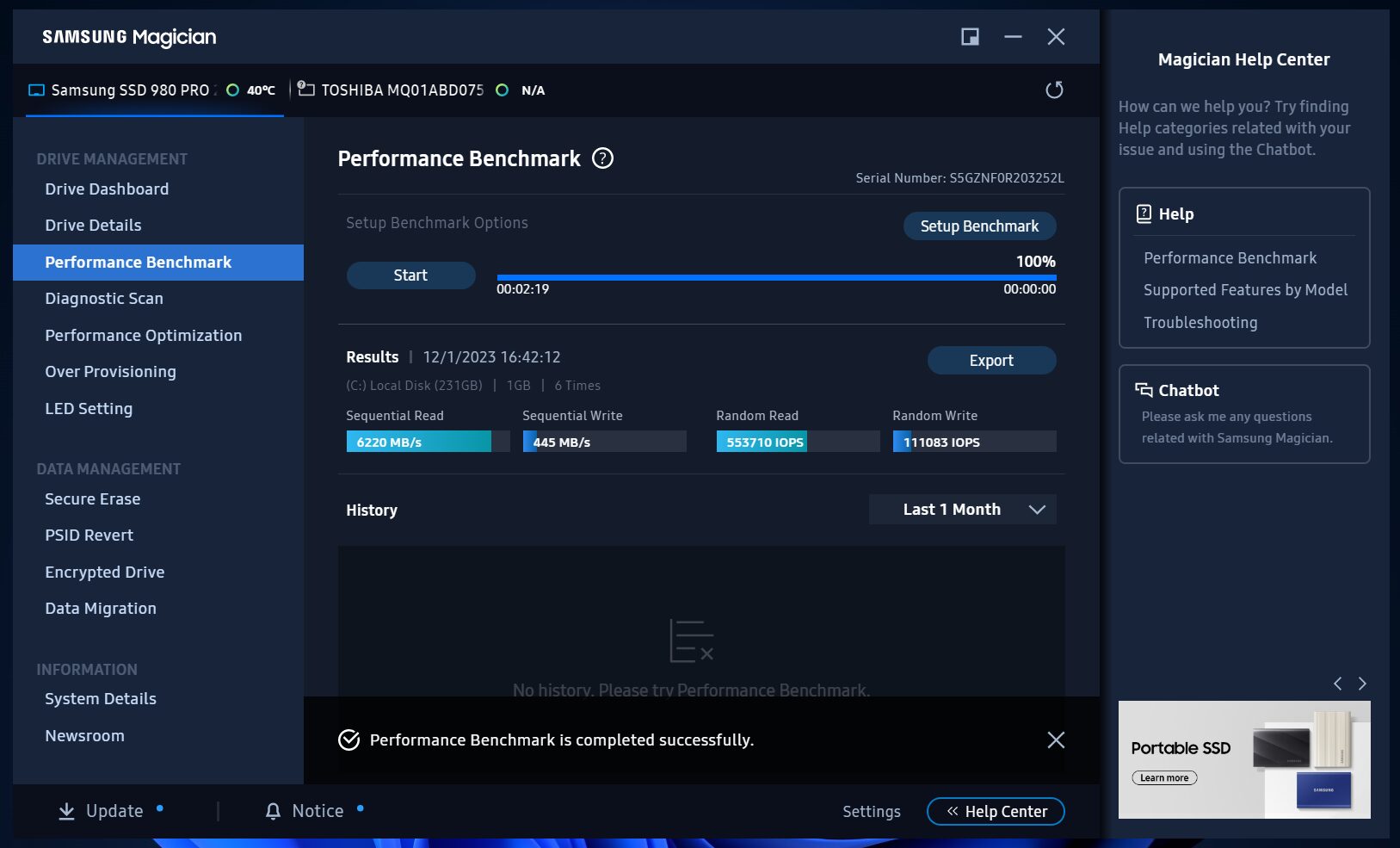
Task: Click the Serial Number S5GZNF0R203252L text
Action: (959, 178)
